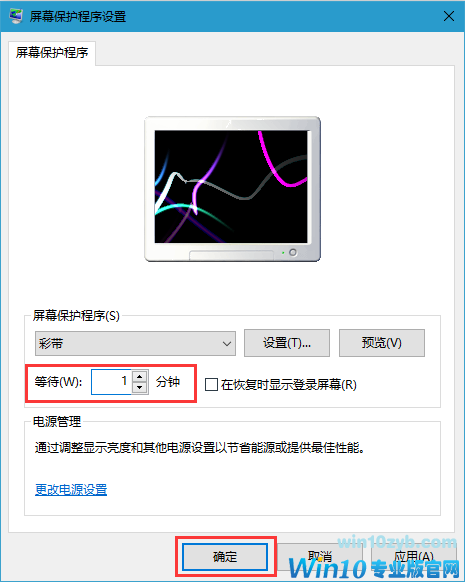
Task: Decrease wait time with the down arrow
Action: [140, 388]
